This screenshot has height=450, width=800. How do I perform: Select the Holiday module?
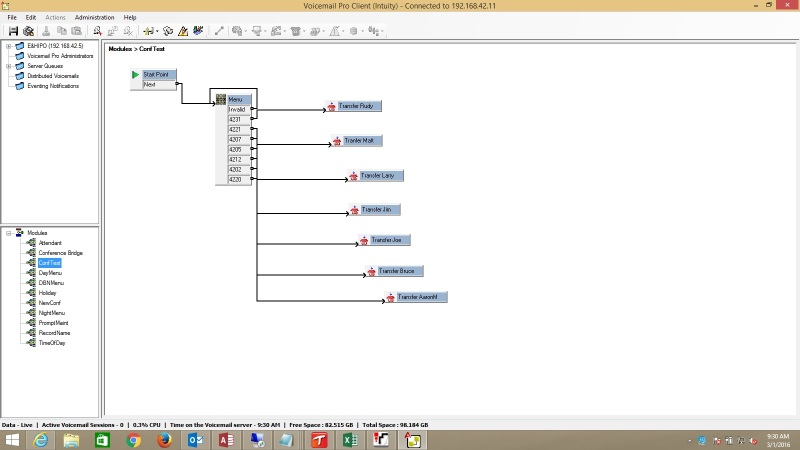[x=47, y=293]
